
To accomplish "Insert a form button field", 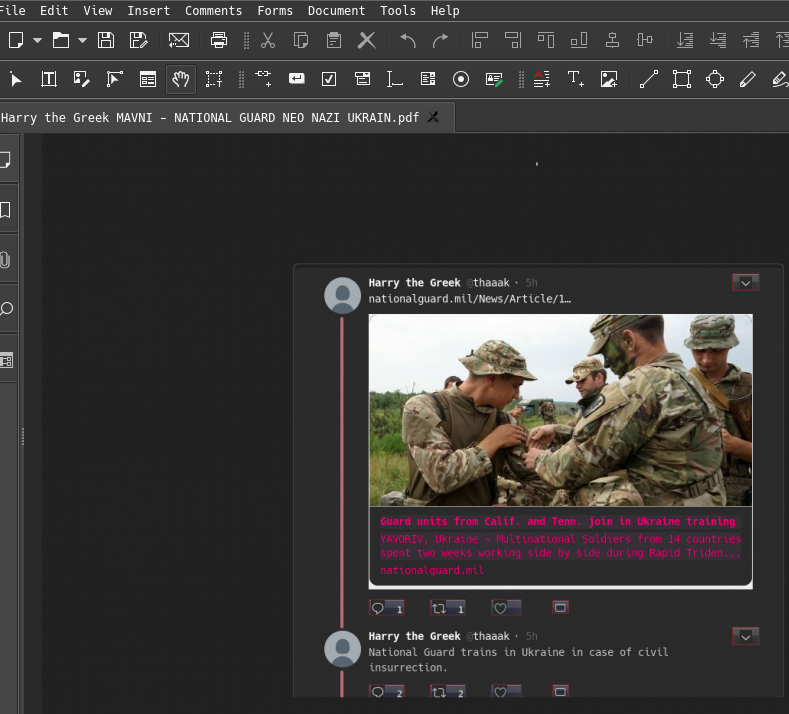I will 296,78.
